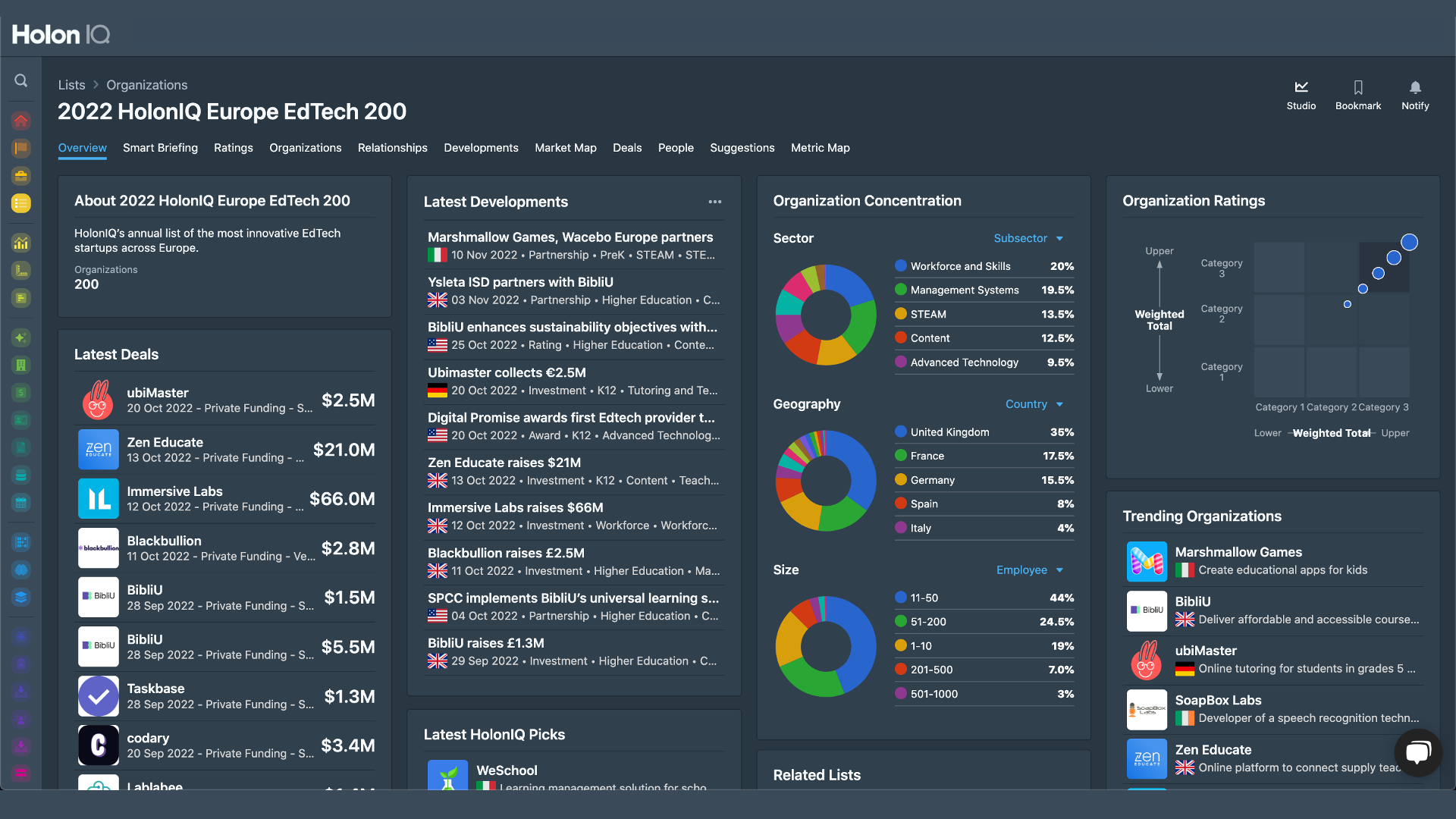Open the People tab
The image size is (1456, 819).
coord(676,148)
